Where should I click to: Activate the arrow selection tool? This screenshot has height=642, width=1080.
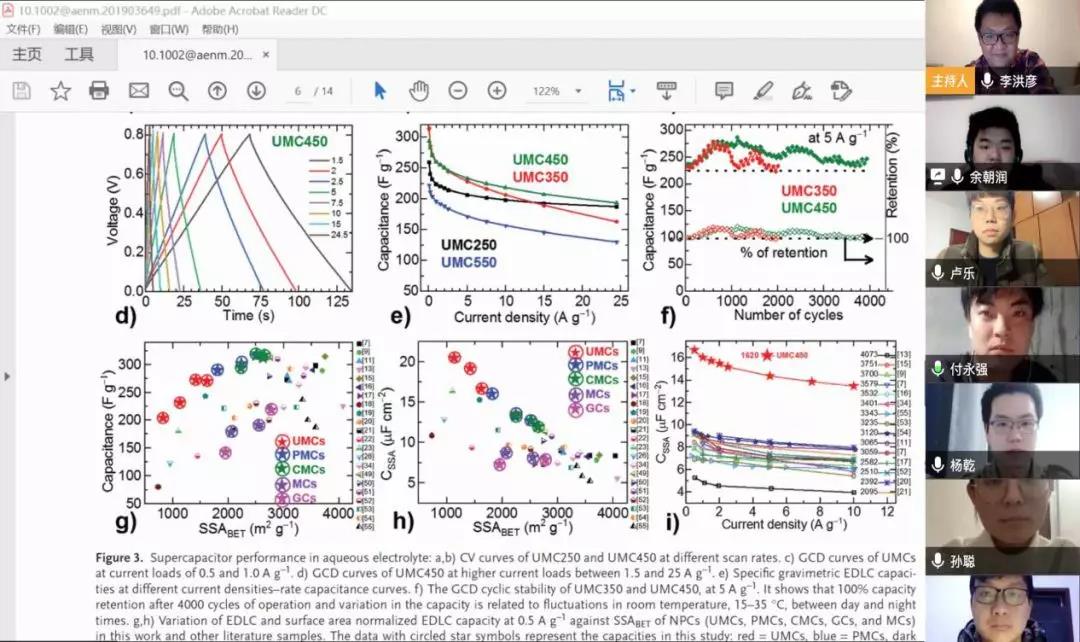coord(380,91)
